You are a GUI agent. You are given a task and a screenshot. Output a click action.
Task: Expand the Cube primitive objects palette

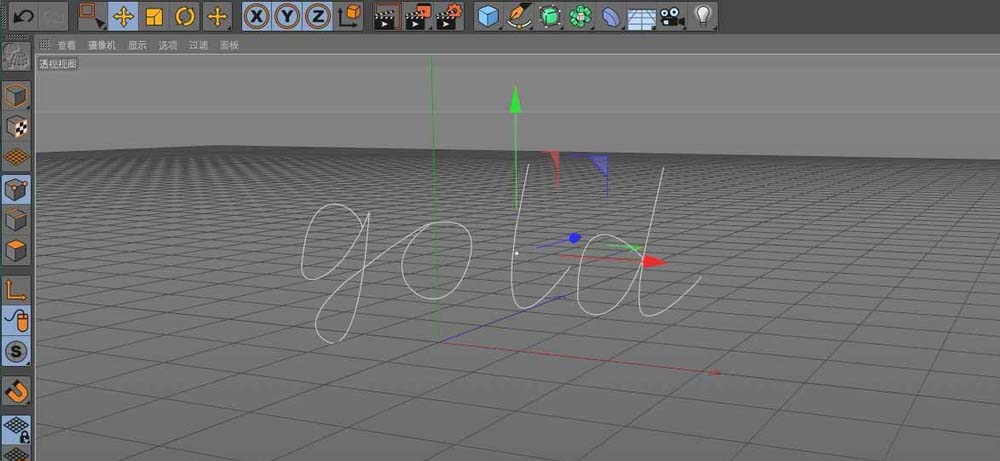487,16
